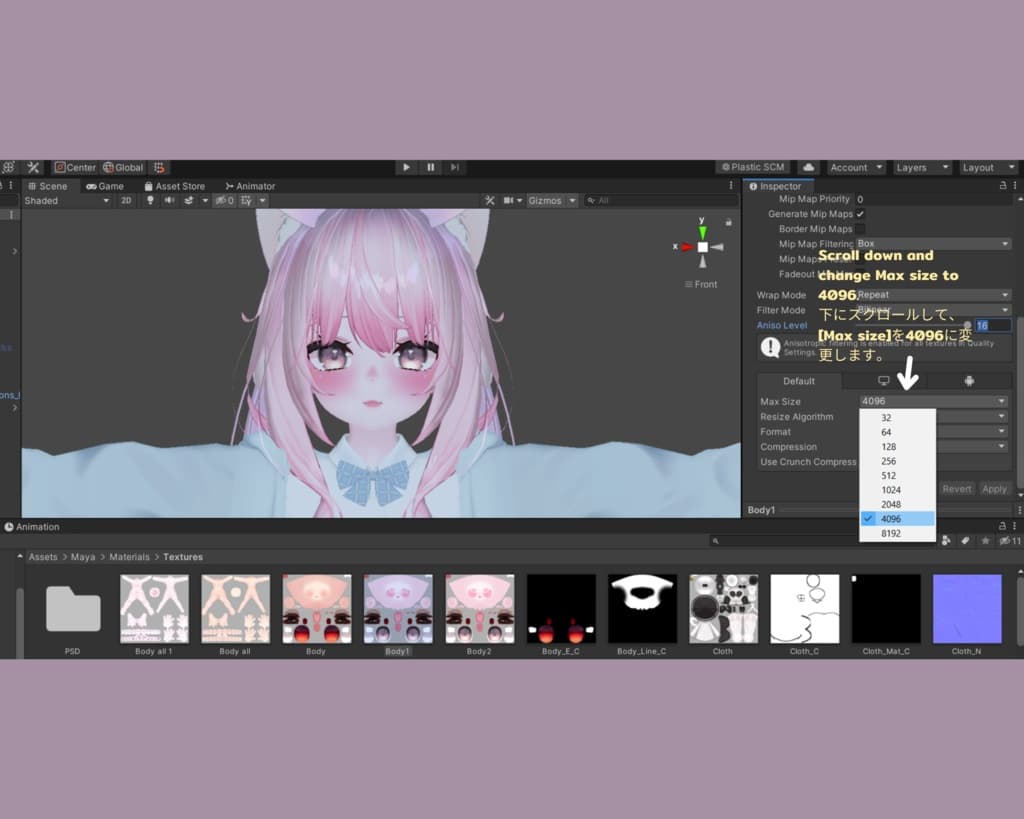The width and height of the screenshot is (1024, 819).
Task: Switch to the Game tab
Action: click(105, 186)
